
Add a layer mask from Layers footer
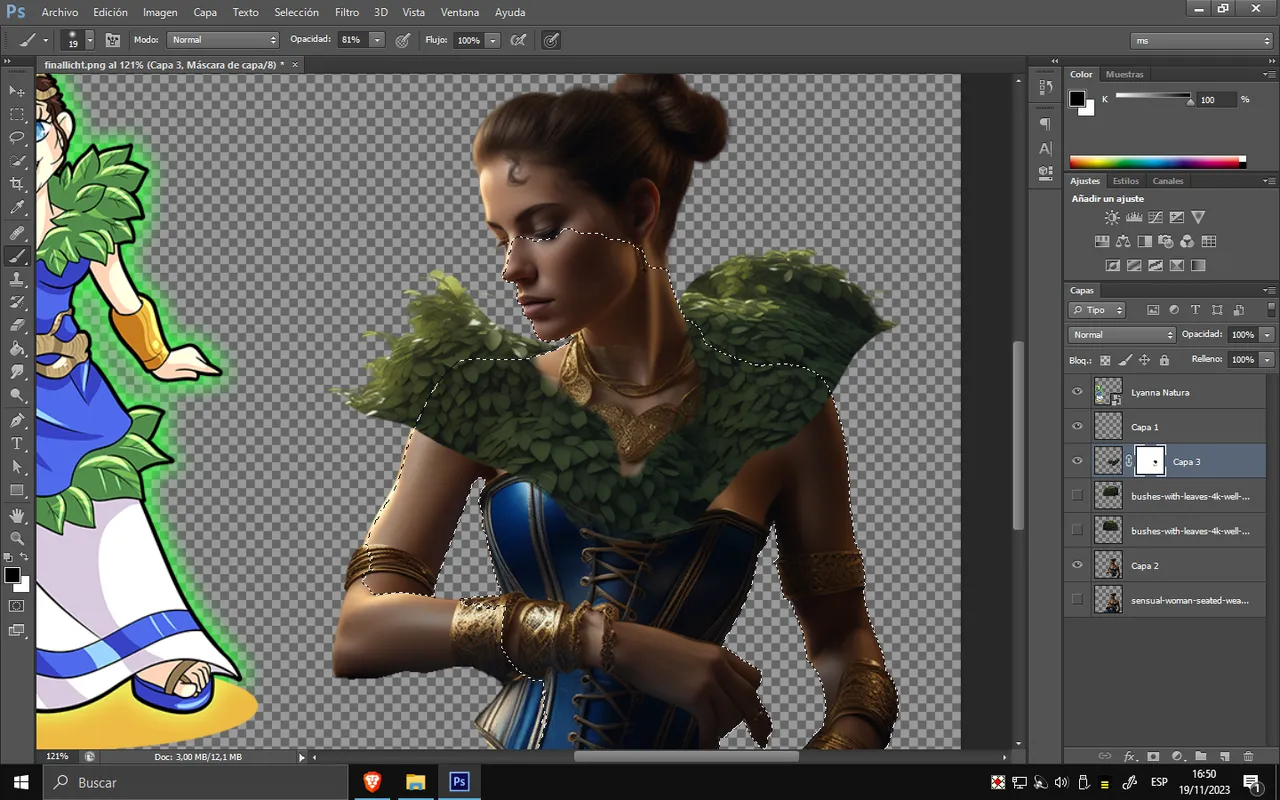click(x=1153, y=757)
